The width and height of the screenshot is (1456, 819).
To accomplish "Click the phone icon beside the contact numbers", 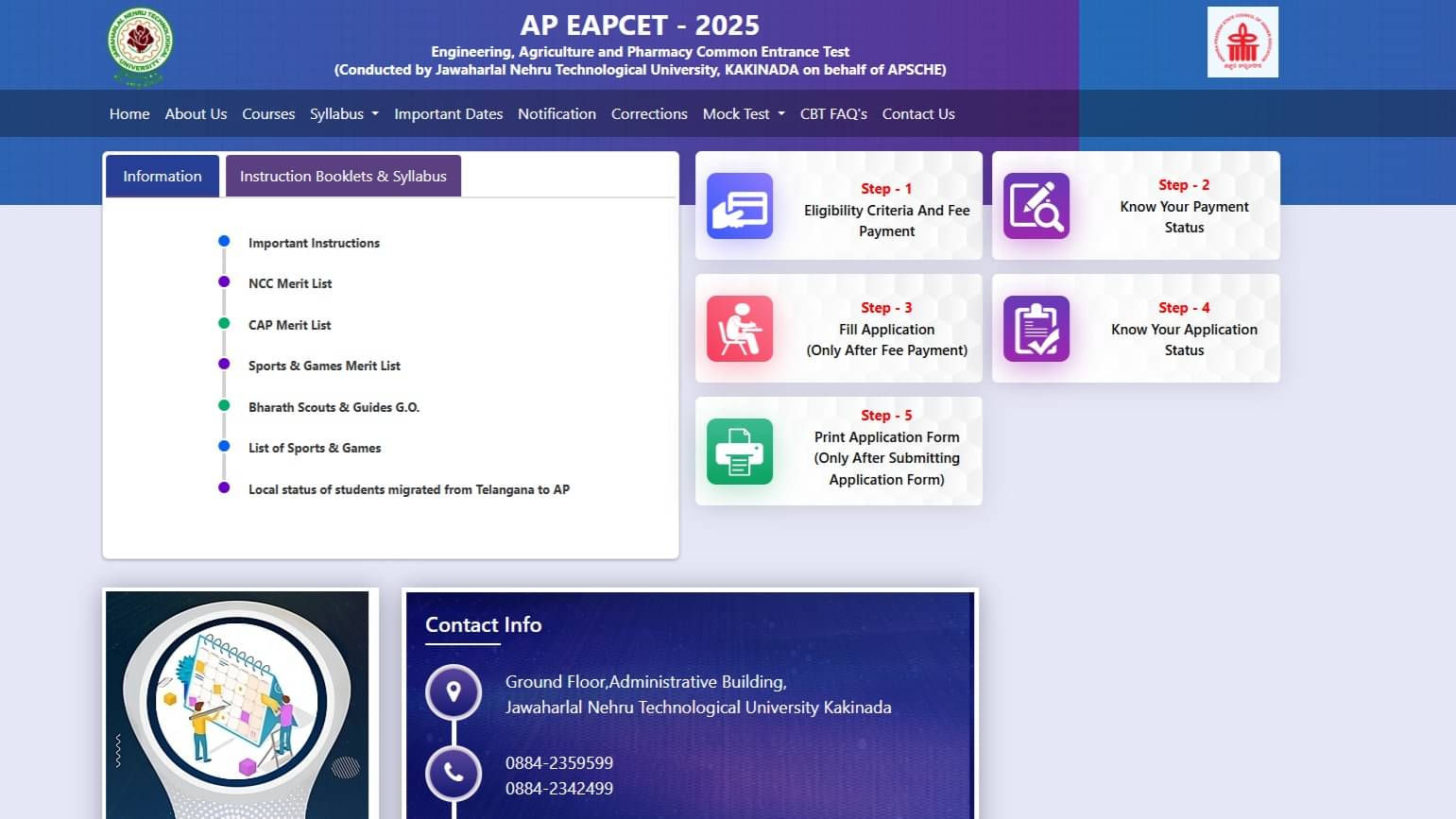I will [x=454, y=775].
